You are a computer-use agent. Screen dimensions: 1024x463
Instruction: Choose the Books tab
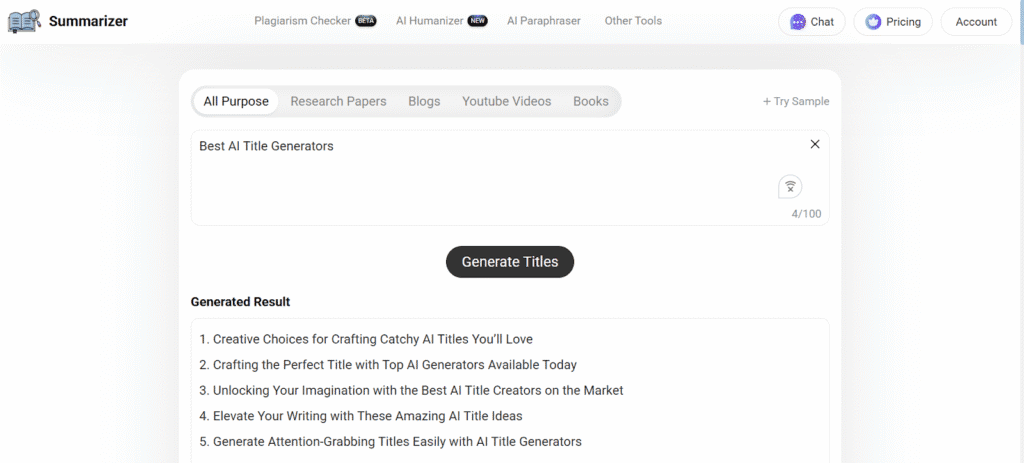(x=591, y=101)
